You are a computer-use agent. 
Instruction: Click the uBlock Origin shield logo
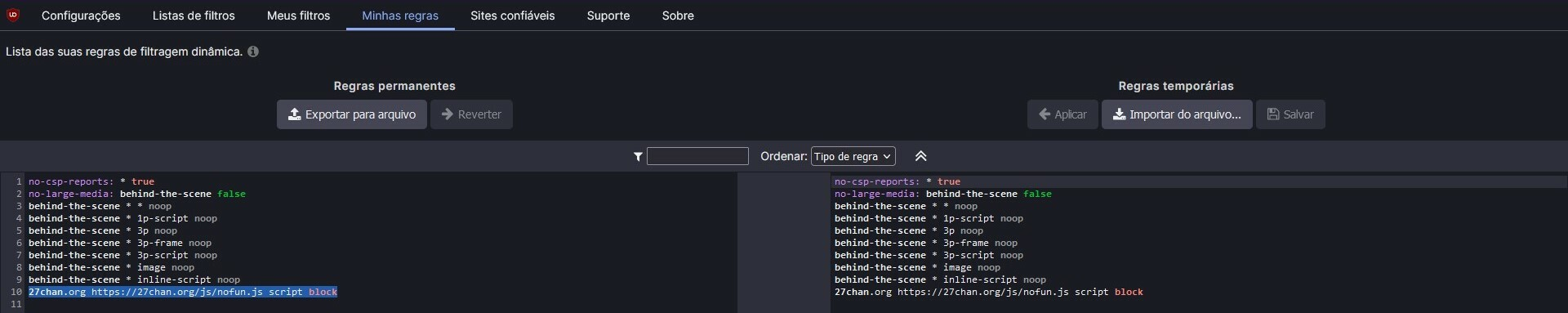click(12, 15)
